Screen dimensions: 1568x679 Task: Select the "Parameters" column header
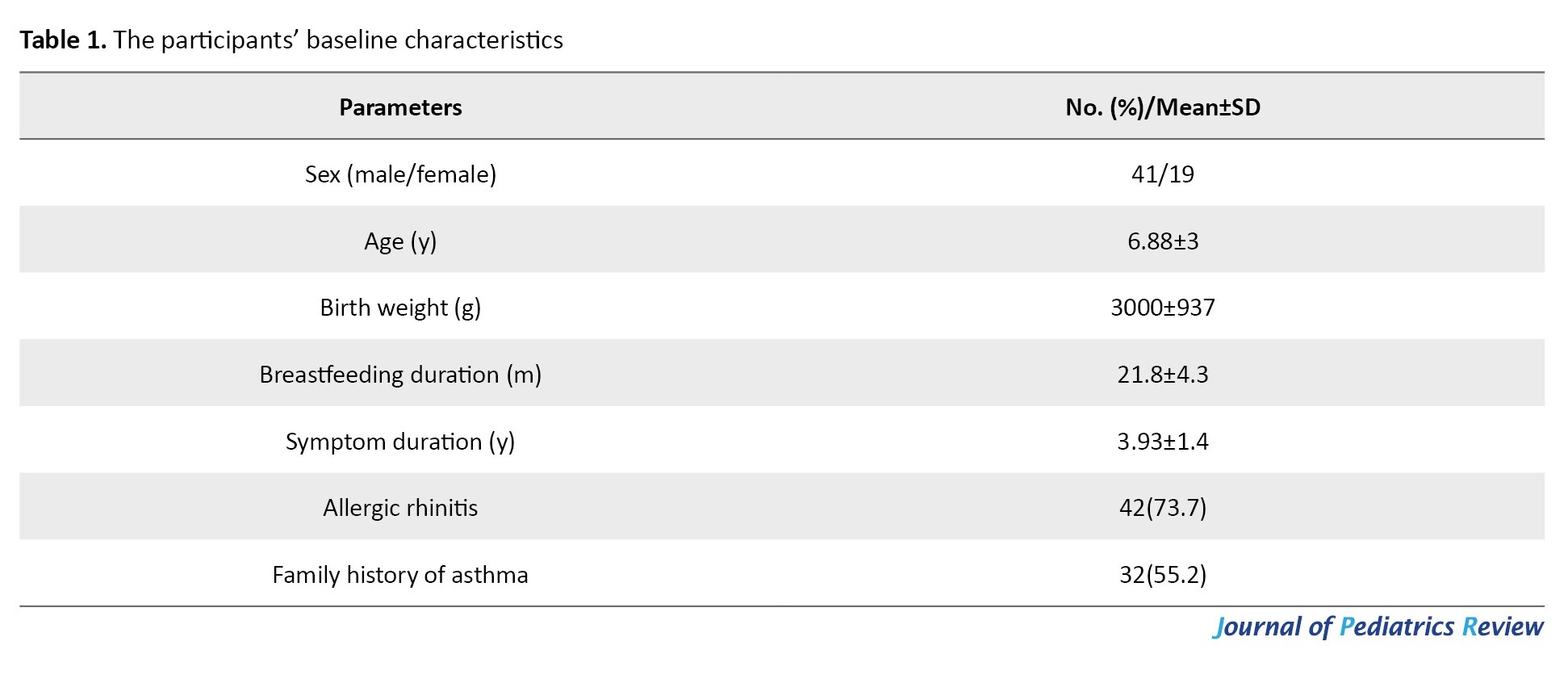coord(400,107)
